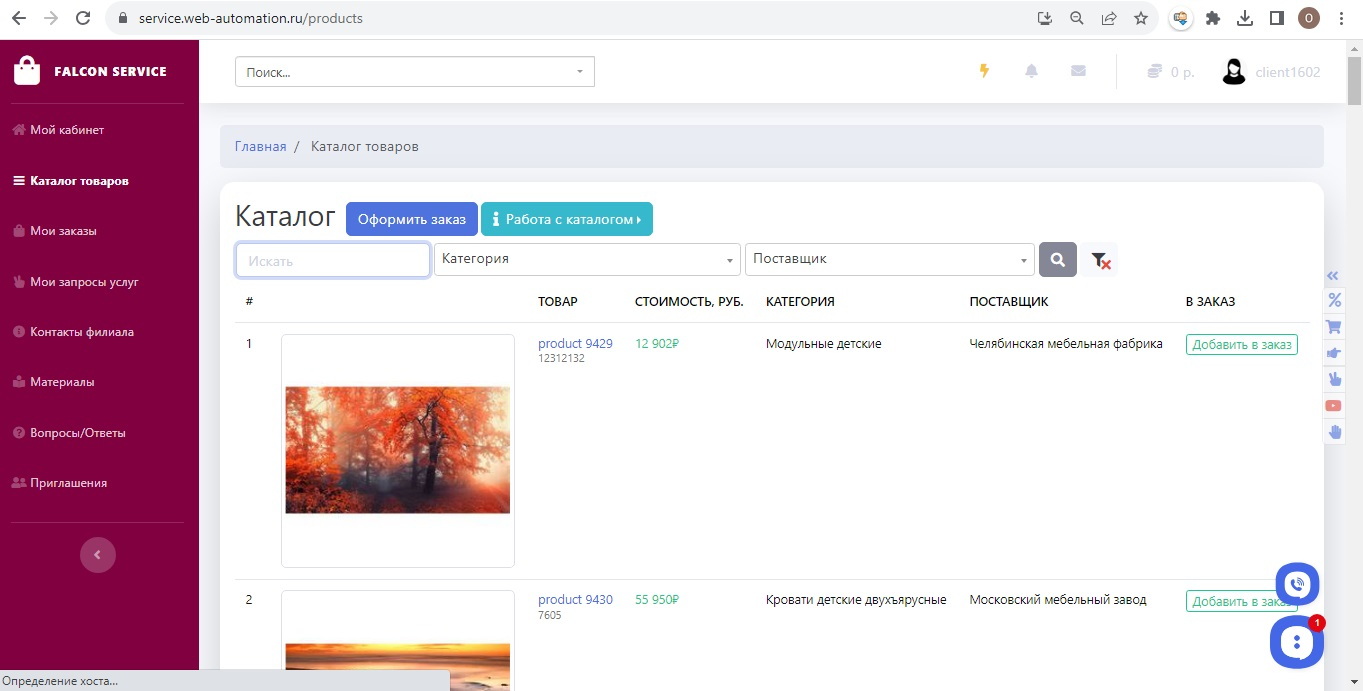Image resolution: width=1363 pixels, height=691 pixels.
Task: Click the lightning bolt icon in header
Action: 984,71
